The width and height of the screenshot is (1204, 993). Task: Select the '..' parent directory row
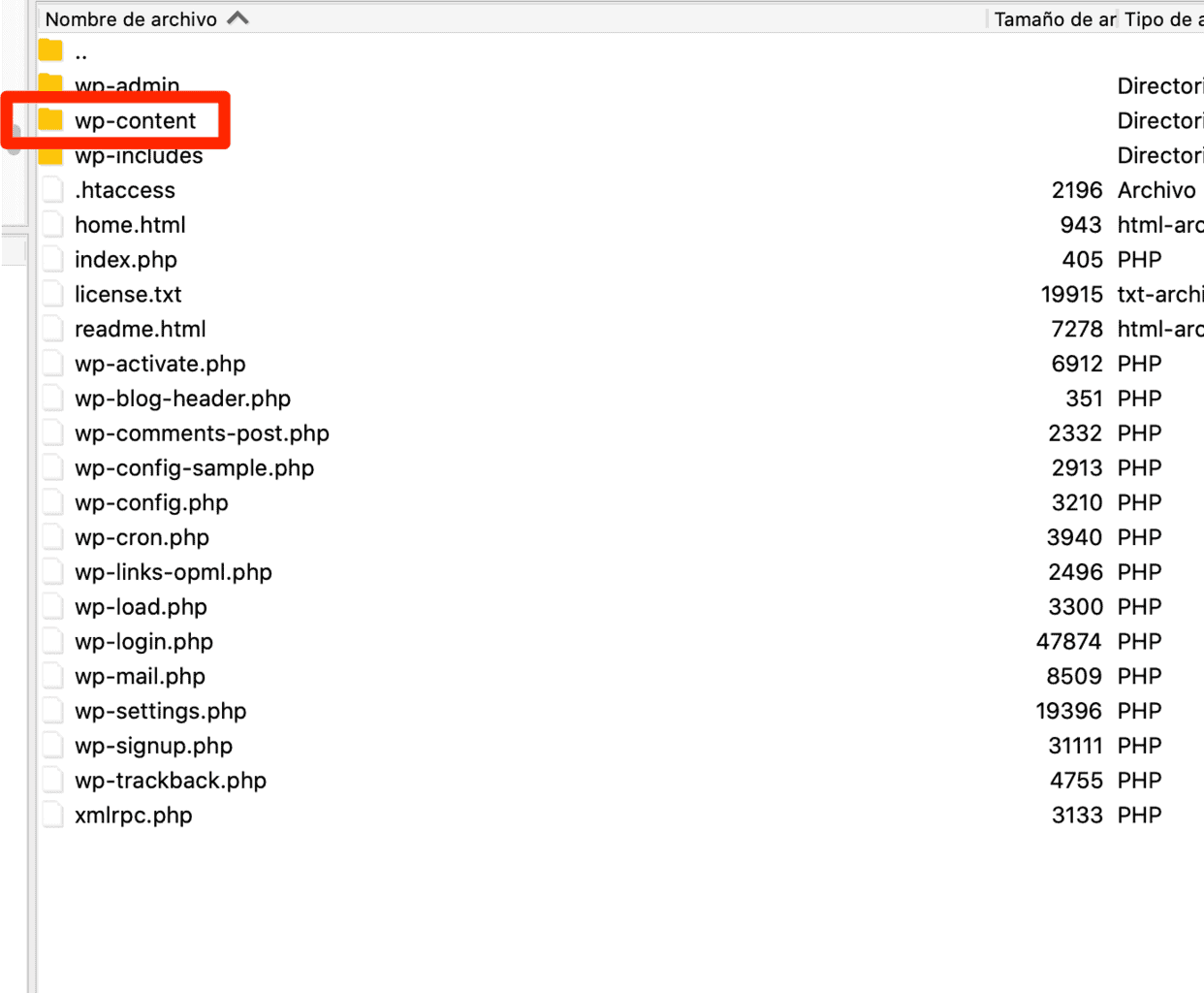[620, 52]
